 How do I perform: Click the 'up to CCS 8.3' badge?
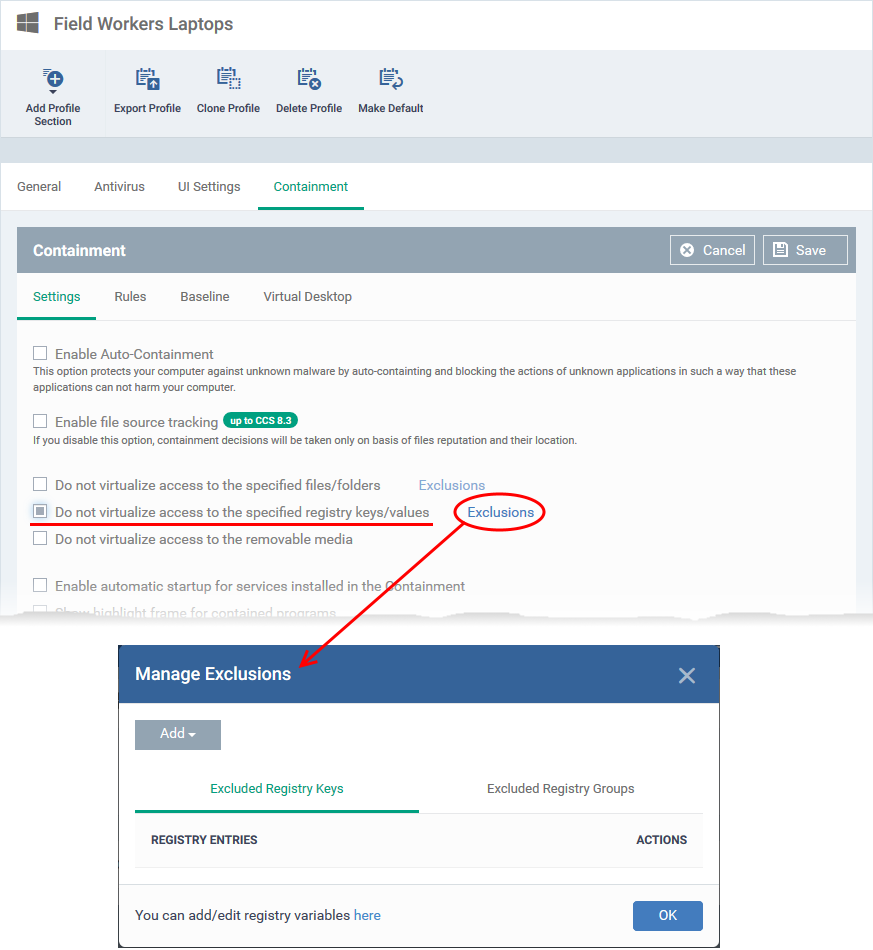point(261,420)
